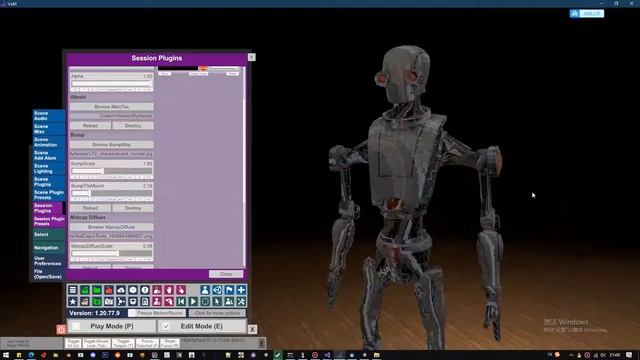Click Browse MatcapDiffuse button
The height and width of the screenshot is (360, 640).
(111, 227)
